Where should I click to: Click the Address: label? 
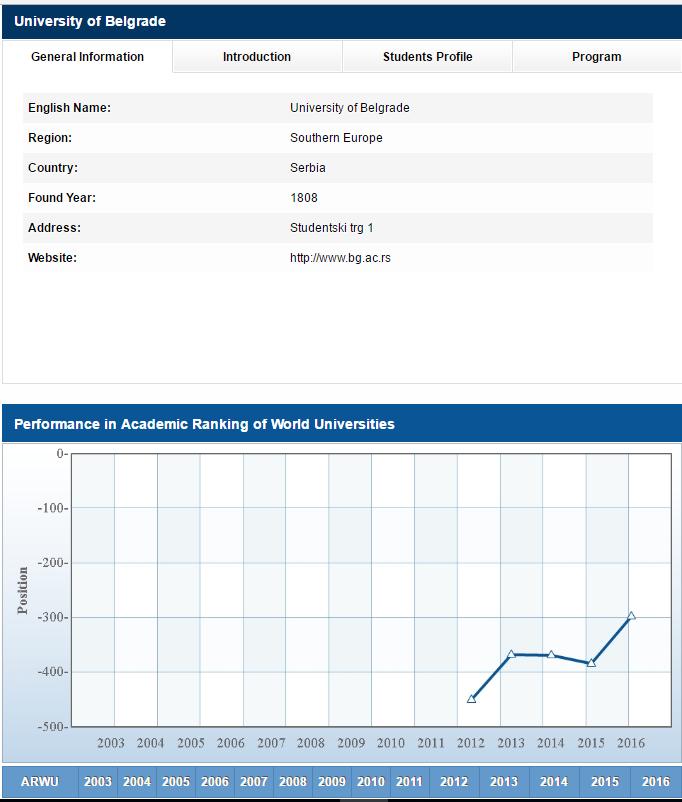[54, 228]
